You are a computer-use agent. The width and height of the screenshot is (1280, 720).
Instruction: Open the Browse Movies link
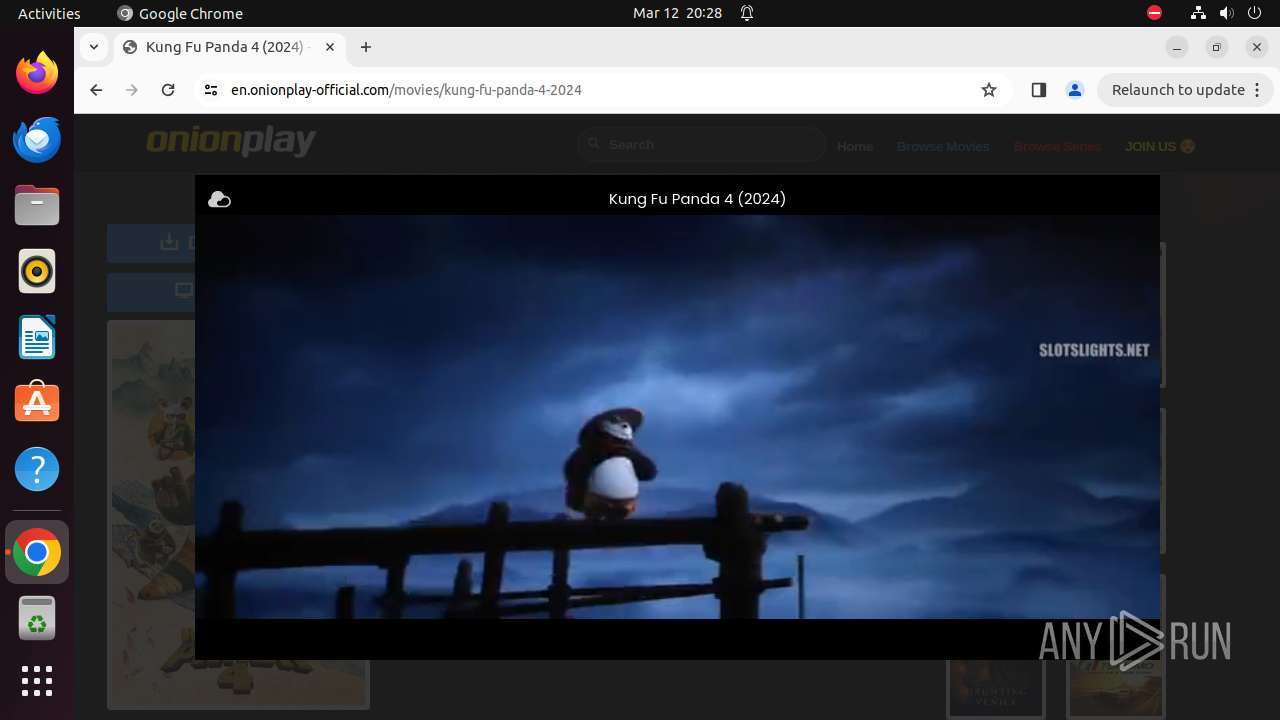(943, 146)
